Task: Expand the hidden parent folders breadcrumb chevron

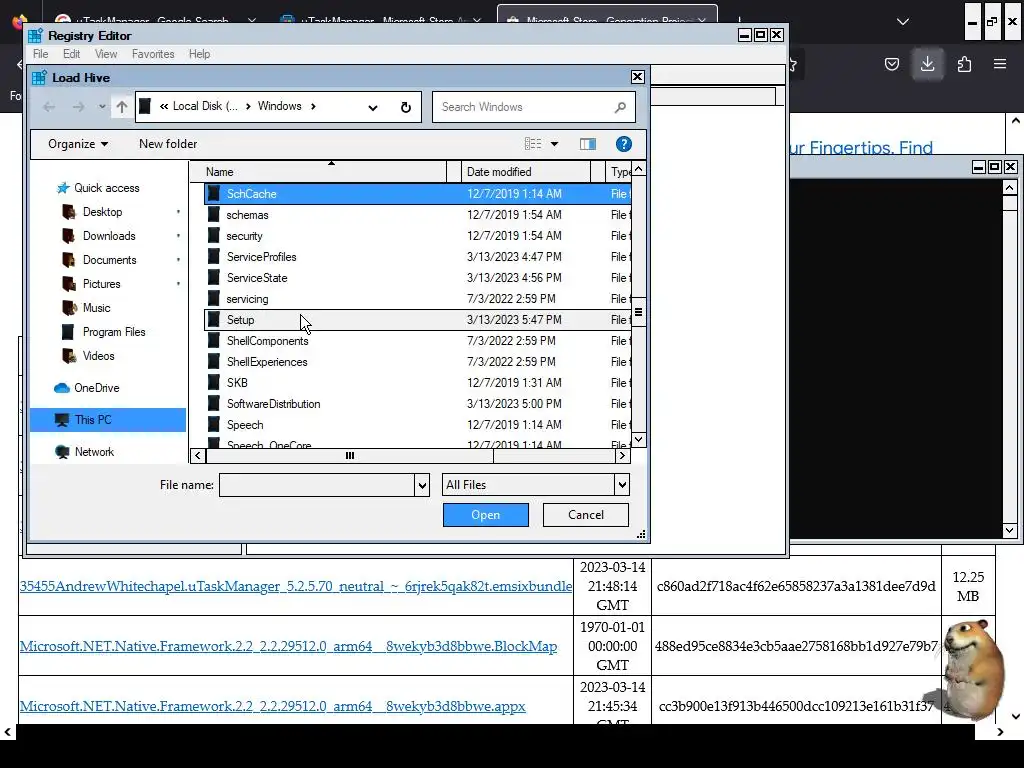Action: coord(164,106)
